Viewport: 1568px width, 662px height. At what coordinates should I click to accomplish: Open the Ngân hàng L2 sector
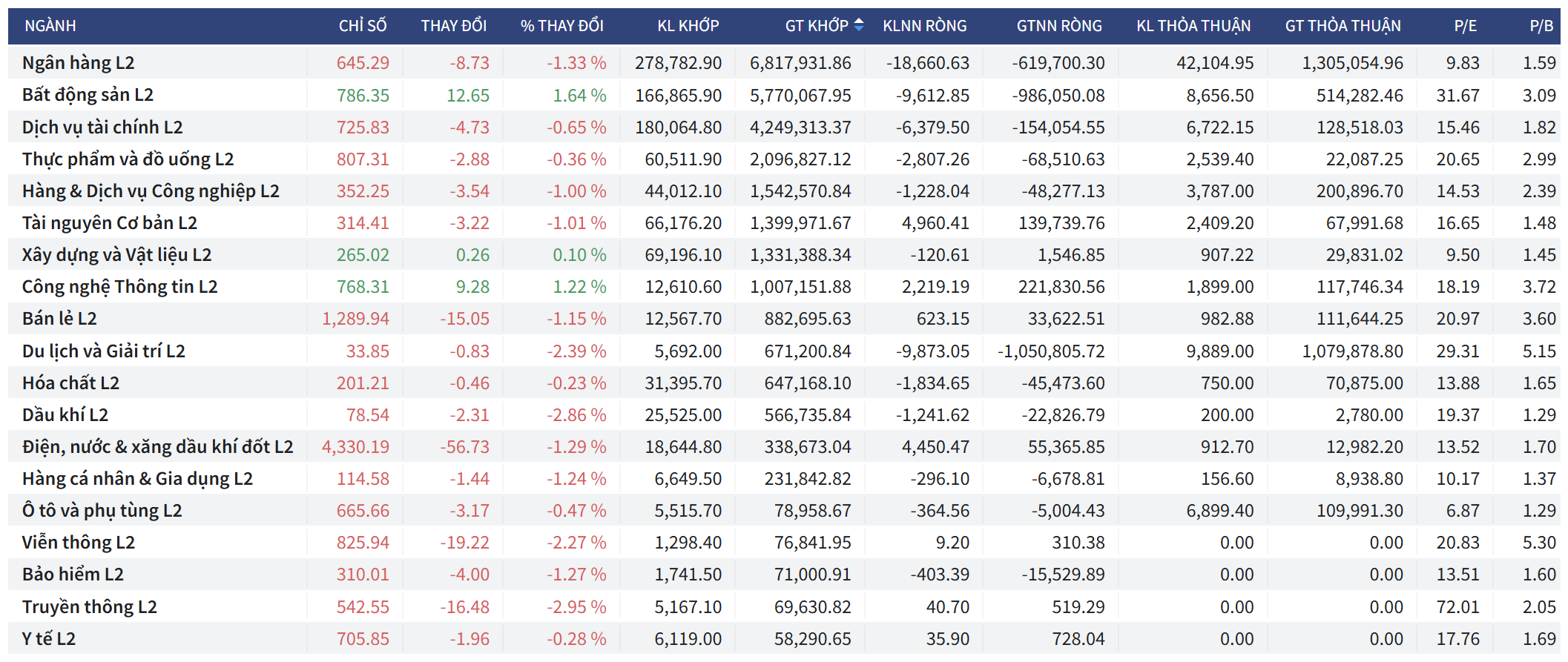[79, 63]
